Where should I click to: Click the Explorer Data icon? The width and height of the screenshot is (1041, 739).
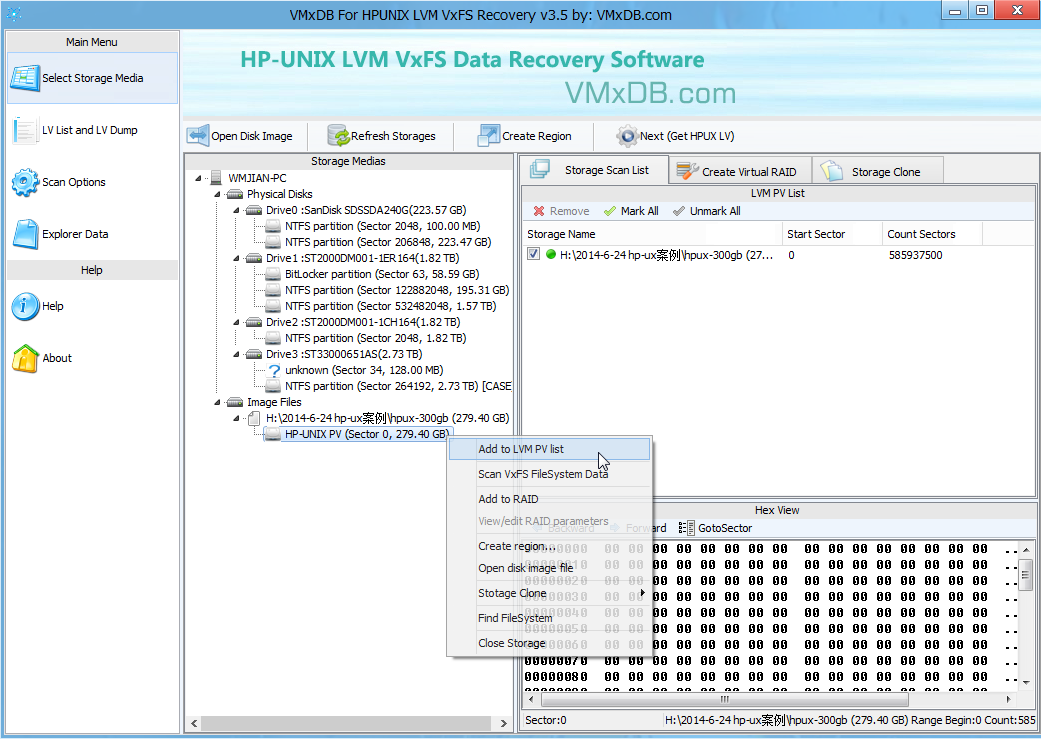(25, 234)
